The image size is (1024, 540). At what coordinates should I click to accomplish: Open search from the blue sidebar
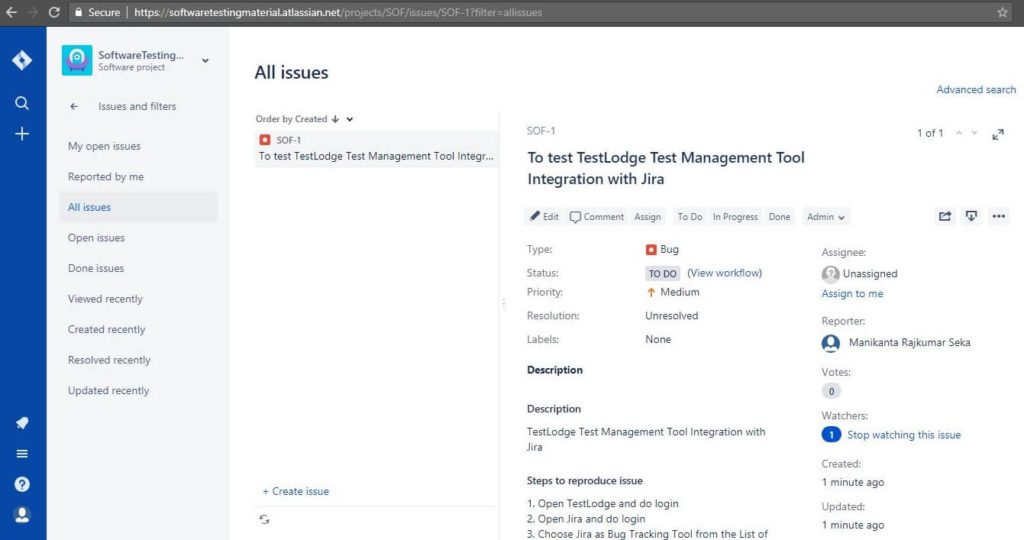[22, 103]
